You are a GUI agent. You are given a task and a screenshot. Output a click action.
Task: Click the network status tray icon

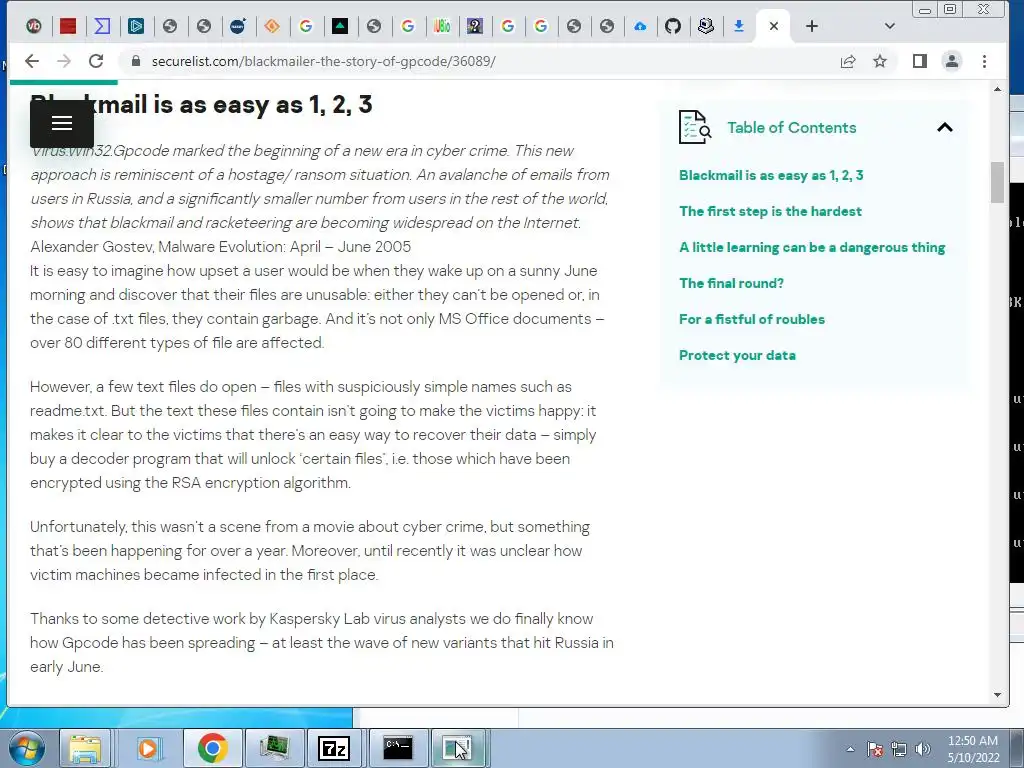point(899,749)
